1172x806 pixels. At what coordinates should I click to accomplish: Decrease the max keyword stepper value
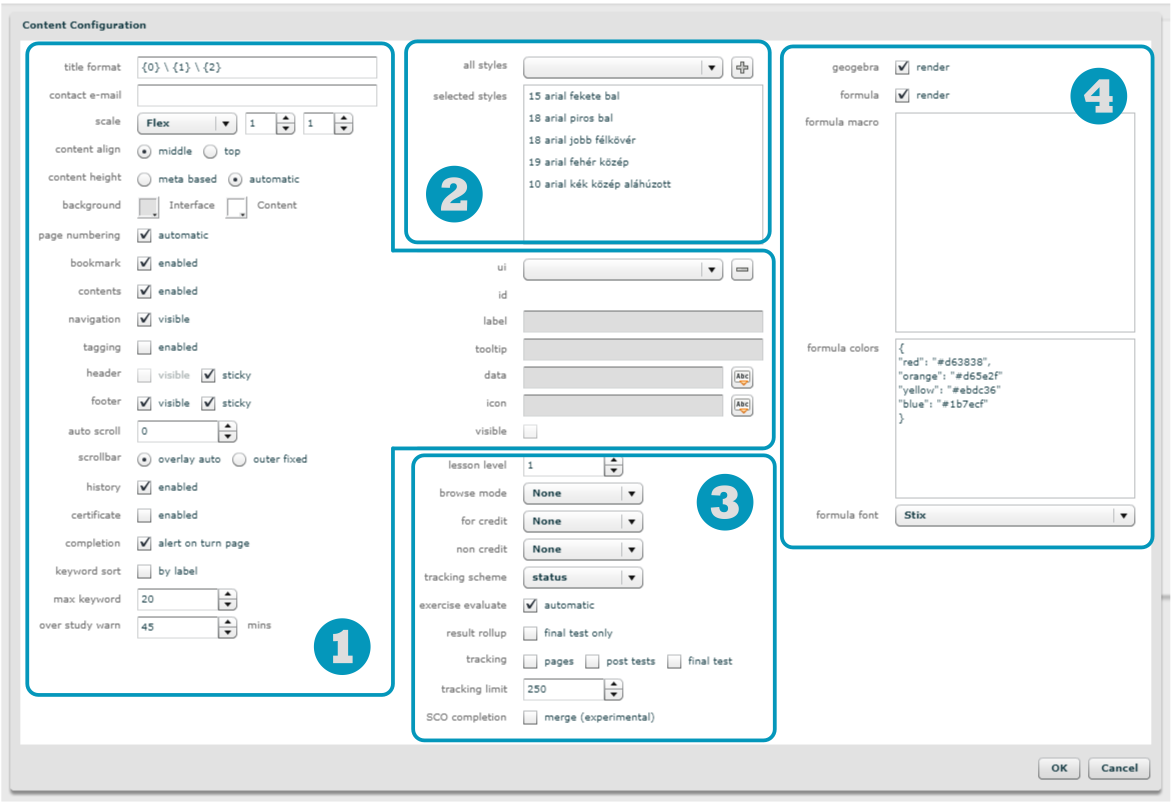point(228,605)
